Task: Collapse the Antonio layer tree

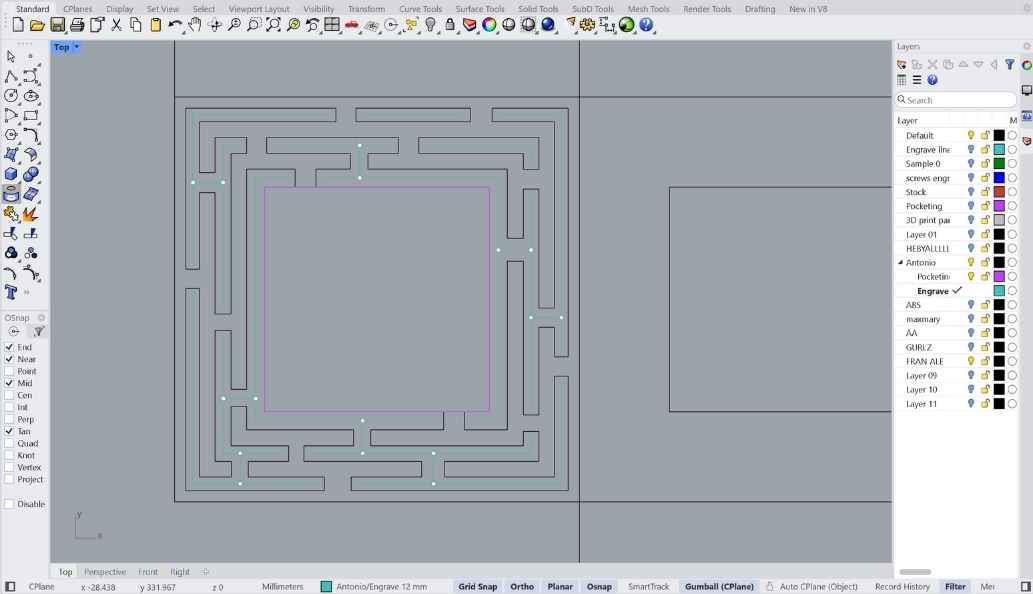Action: pos(899,262)
